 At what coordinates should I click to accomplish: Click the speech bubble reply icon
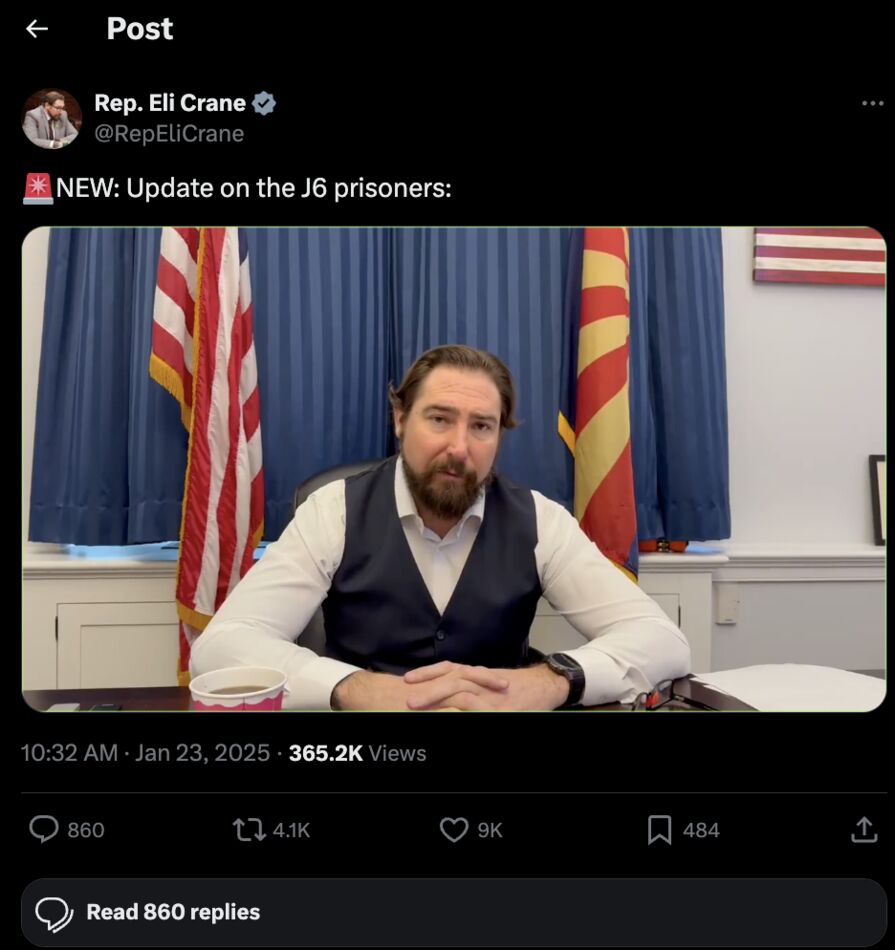(43, 829)
